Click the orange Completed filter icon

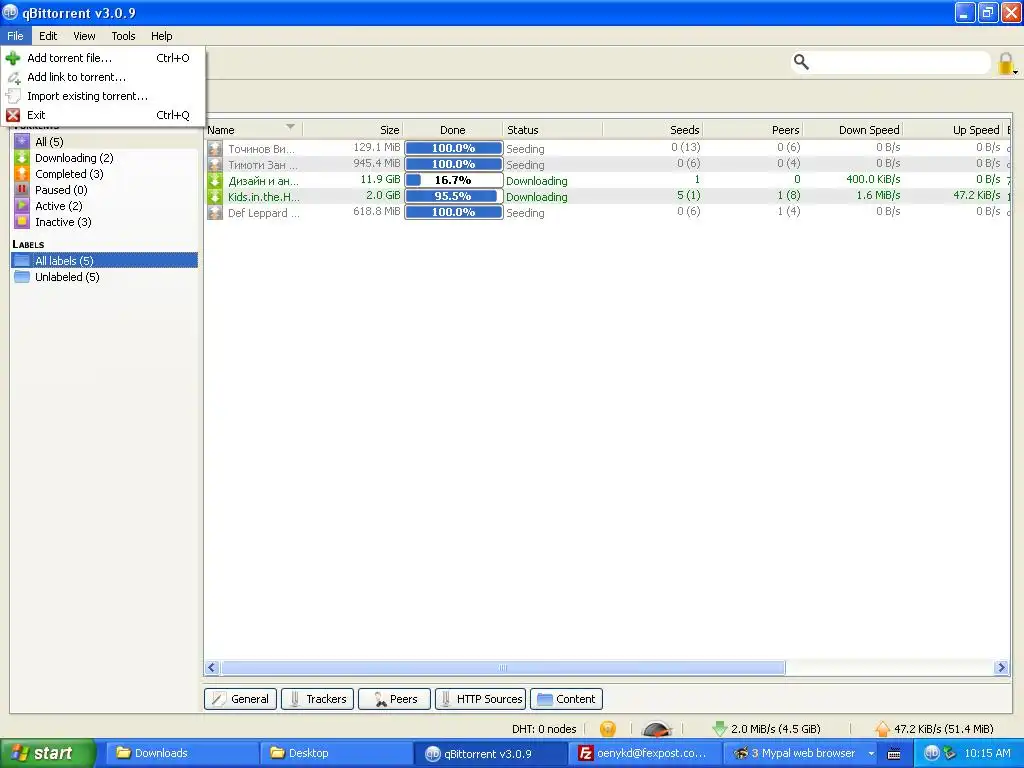point(22,173)
